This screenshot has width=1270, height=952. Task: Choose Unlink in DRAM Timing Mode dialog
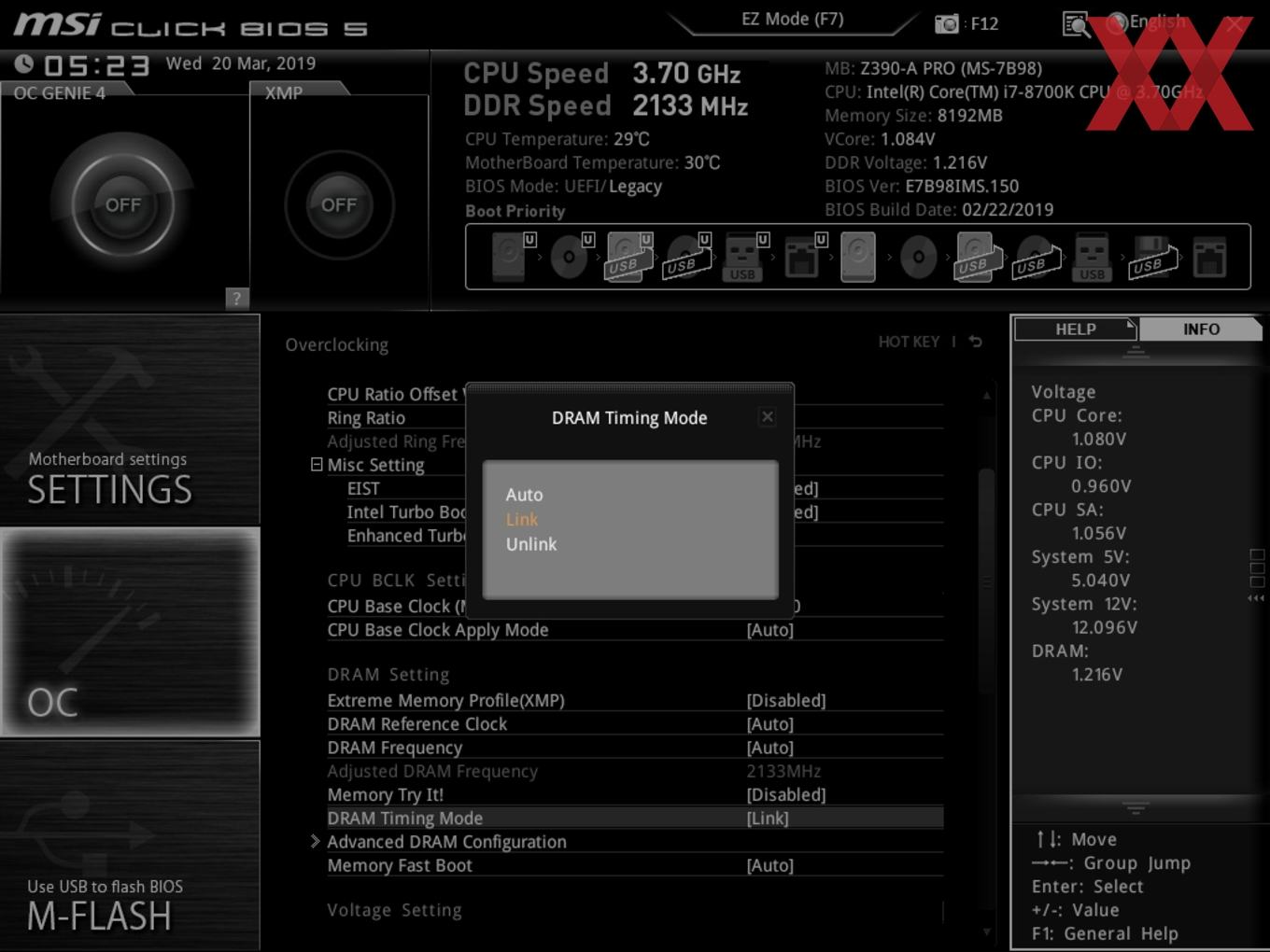[531, 544]
